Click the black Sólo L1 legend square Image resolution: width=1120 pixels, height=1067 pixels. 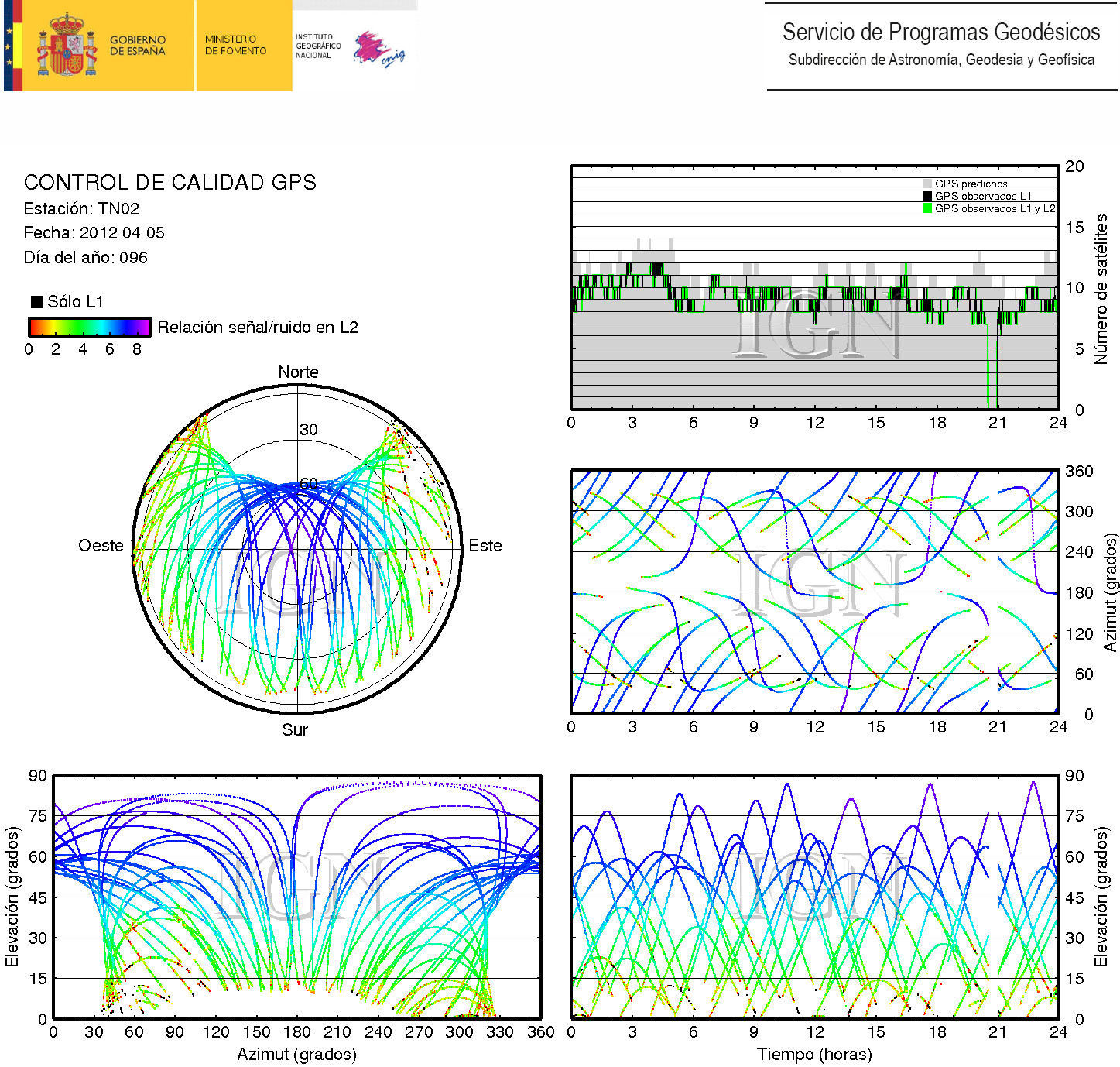tap(36, 302)
